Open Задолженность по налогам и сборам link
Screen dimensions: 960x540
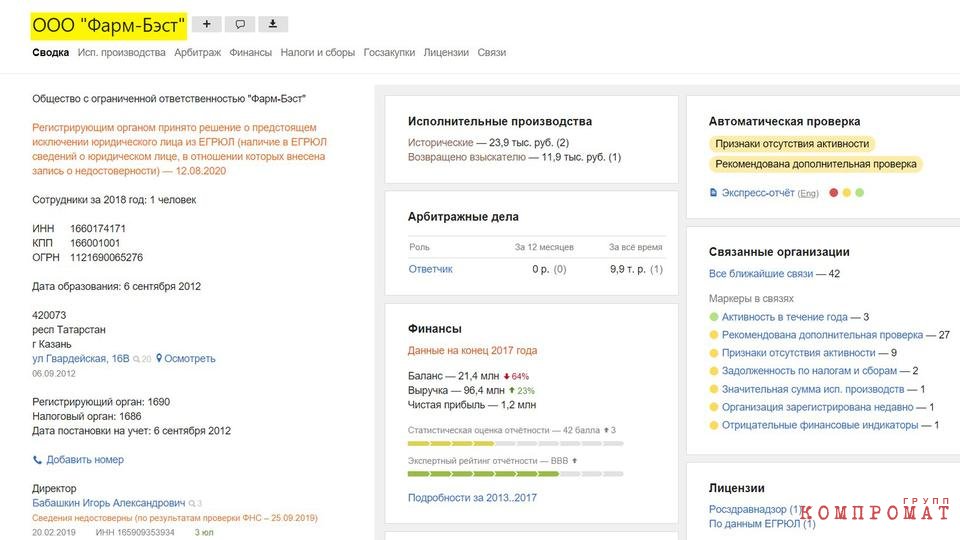(x=809, y=371)
